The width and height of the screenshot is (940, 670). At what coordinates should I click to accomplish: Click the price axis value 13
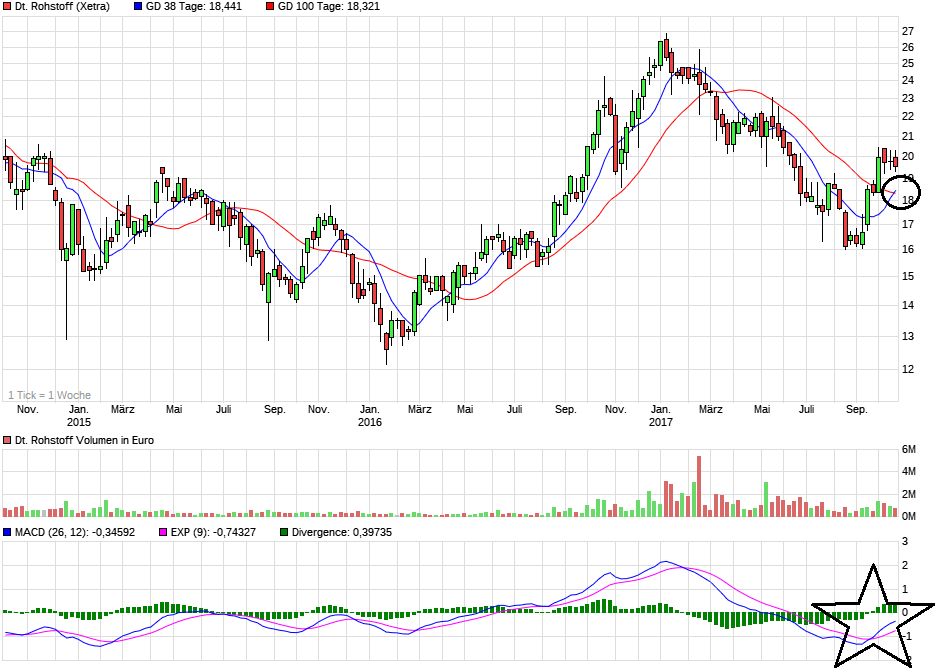908,336
